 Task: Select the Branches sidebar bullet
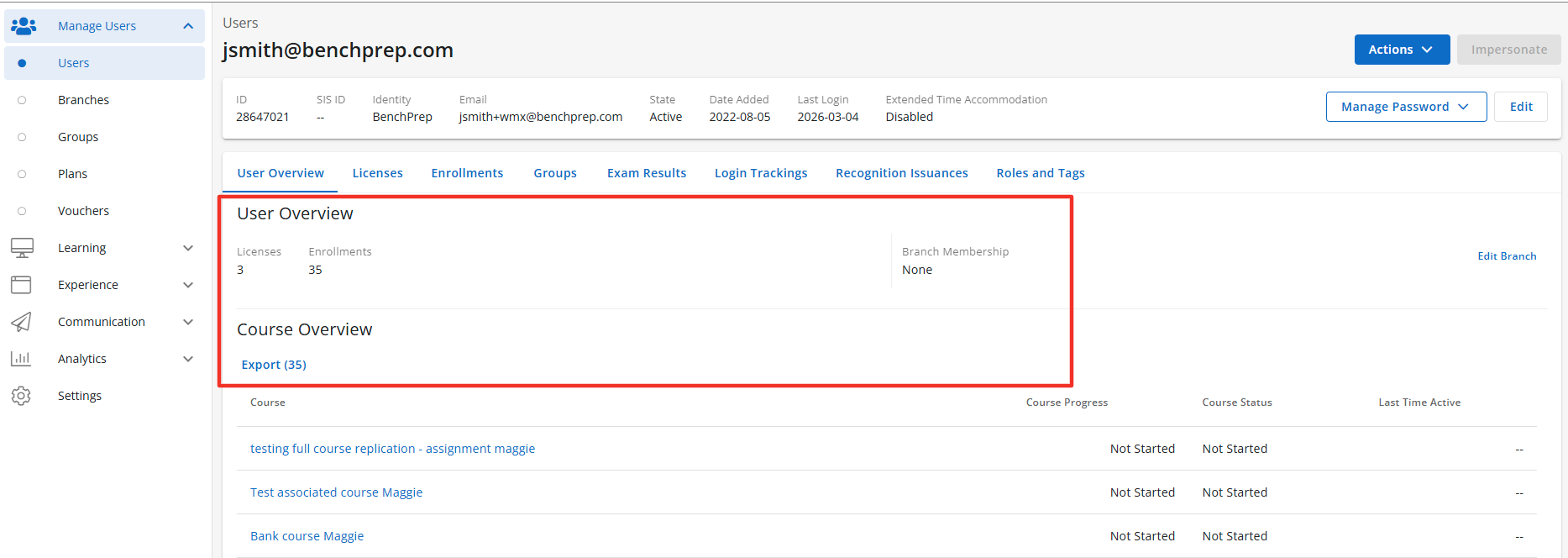[x=22, y=100]
